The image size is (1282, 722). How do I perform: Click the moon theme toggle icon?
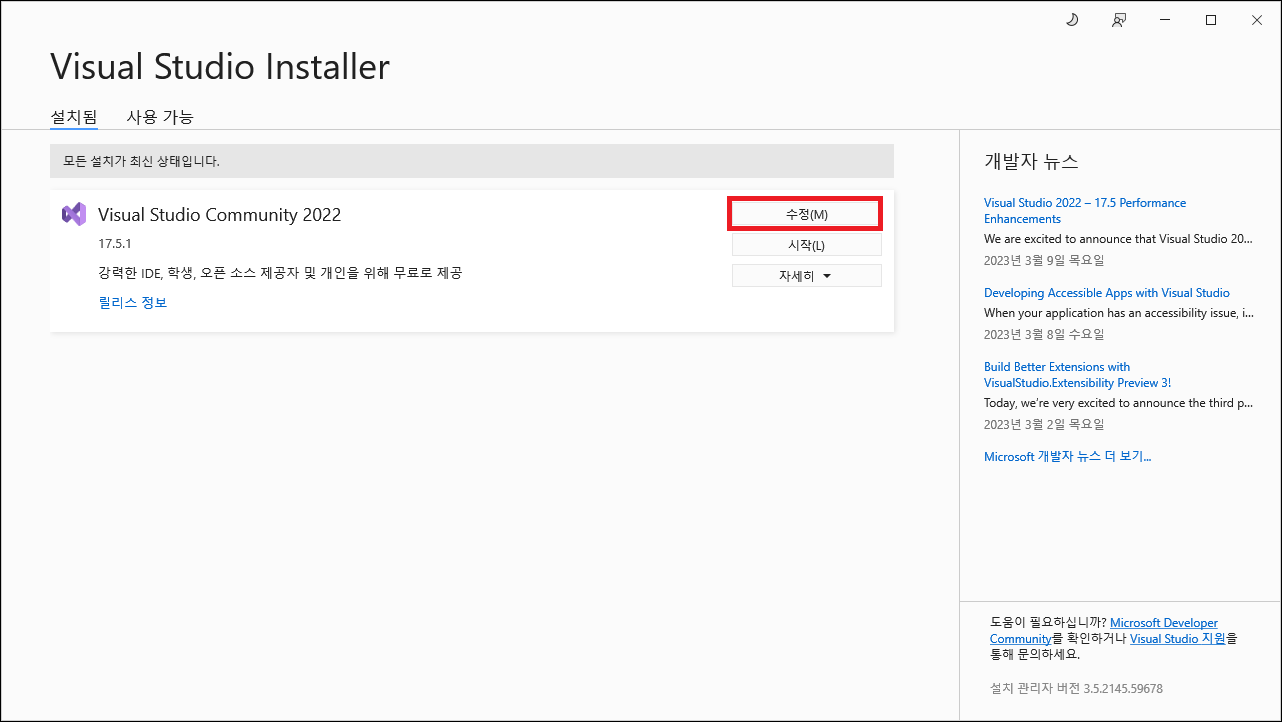tap(1072, 19)
